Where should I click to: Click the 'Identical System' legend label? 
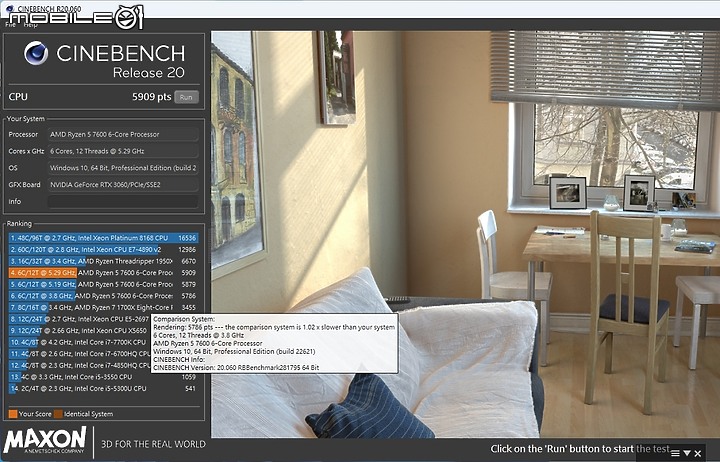(x=88, y=414)
